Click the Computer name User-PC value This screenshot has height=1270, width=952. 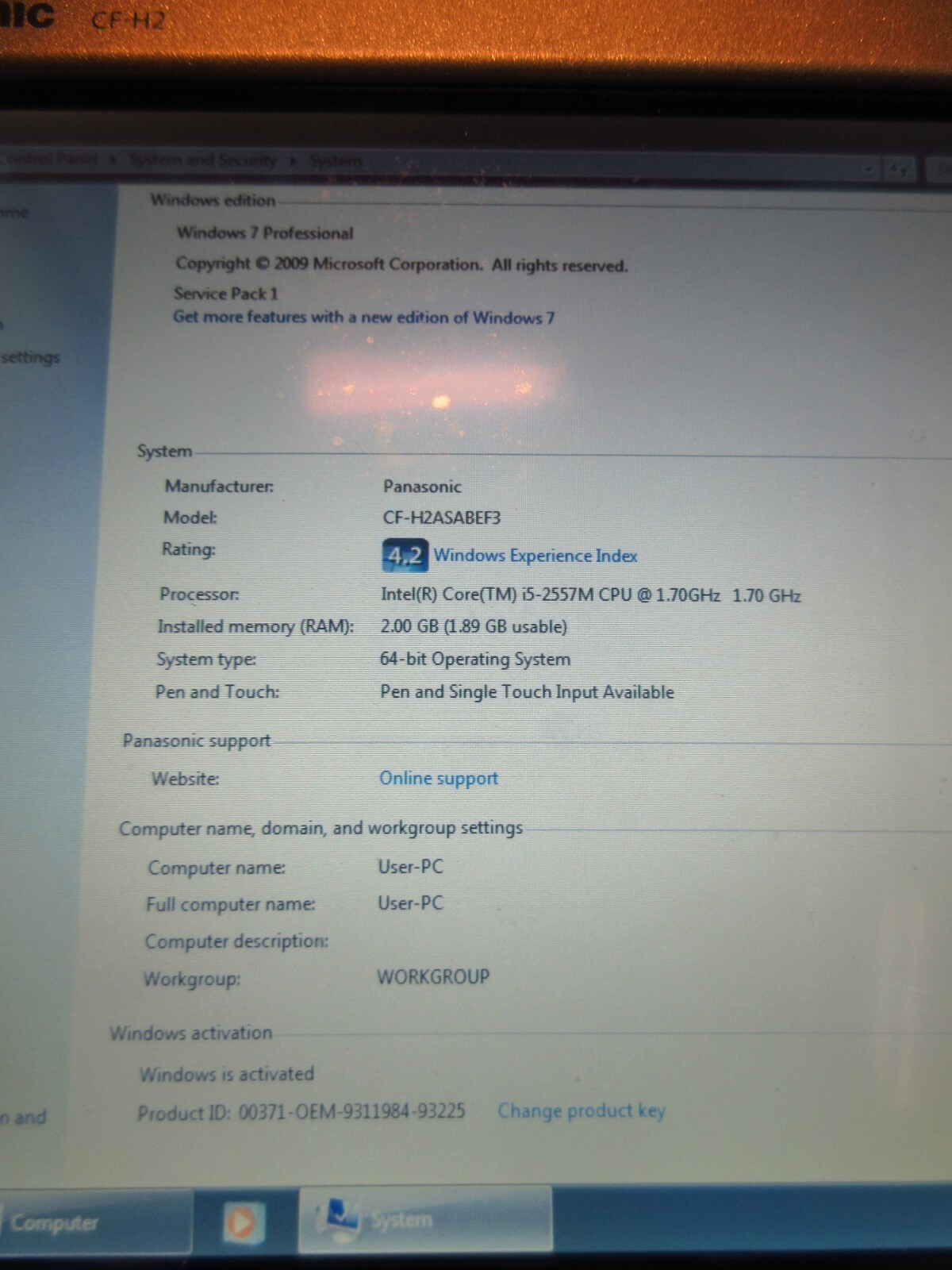tap(410, 867)
